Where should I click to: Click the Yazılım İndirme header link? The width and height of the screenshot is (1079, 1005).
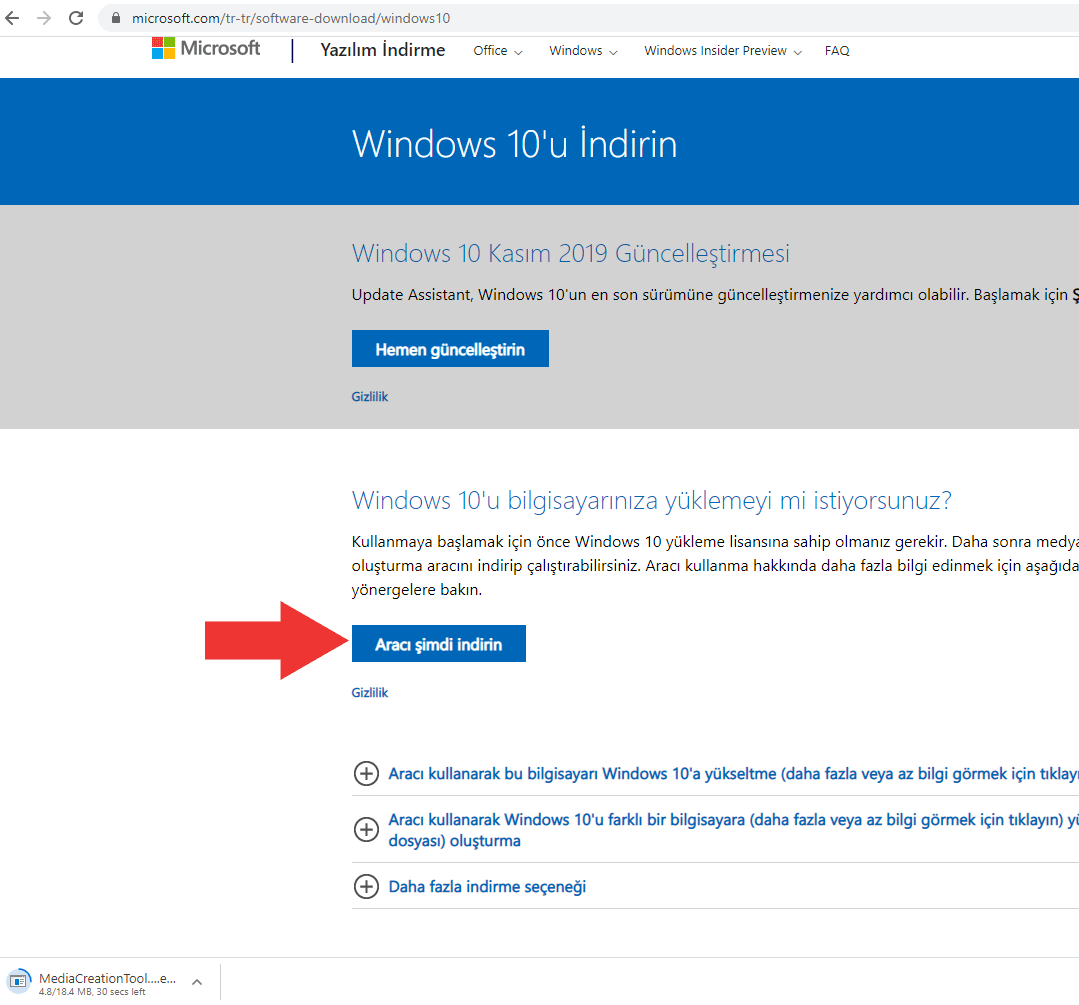pyautogui.click(x=382, y=50)
